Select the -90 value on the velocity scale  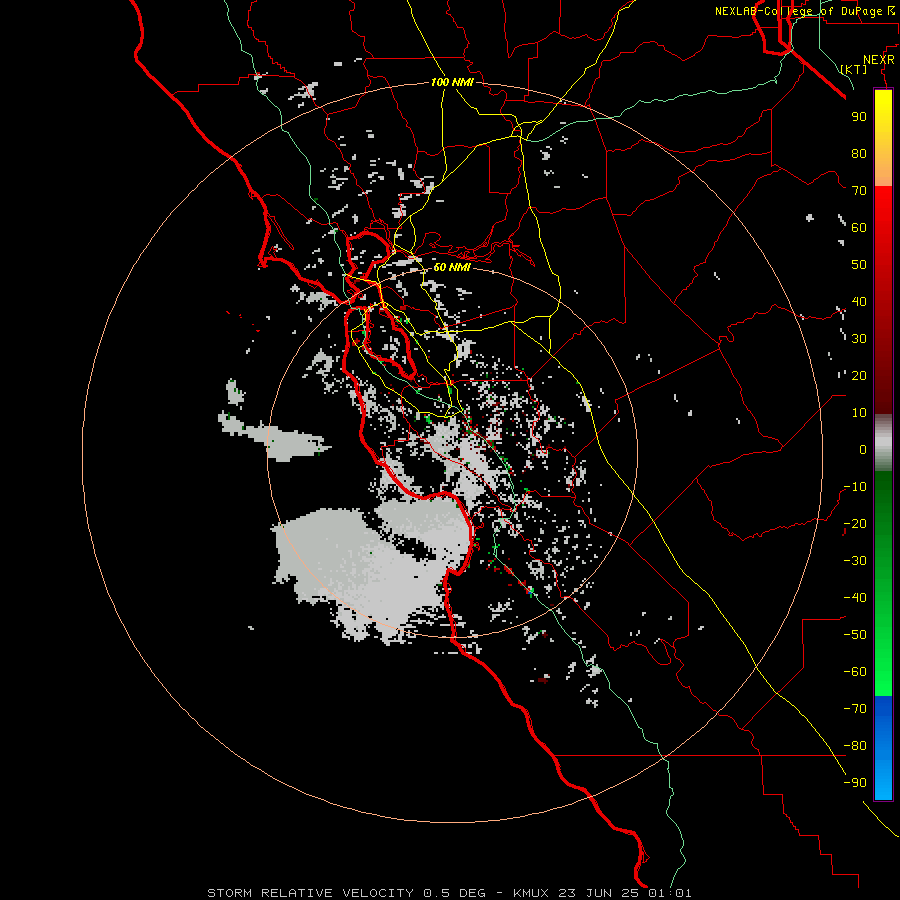coord(855,783)
